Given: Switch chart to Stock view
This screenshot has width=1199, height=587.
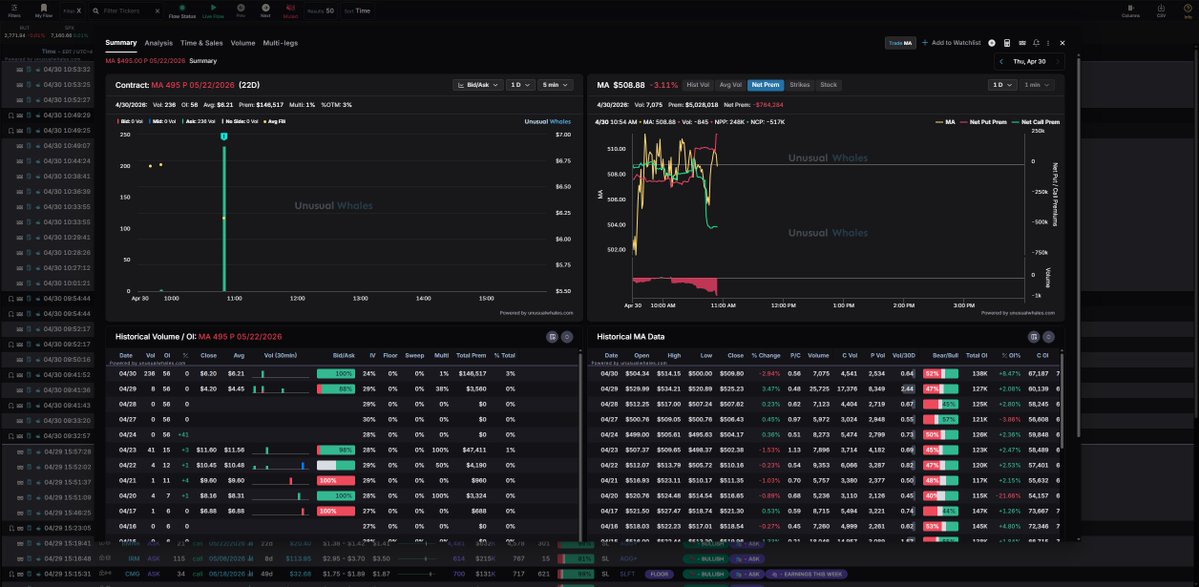Looking at the screenshot, I should point(828,85).
